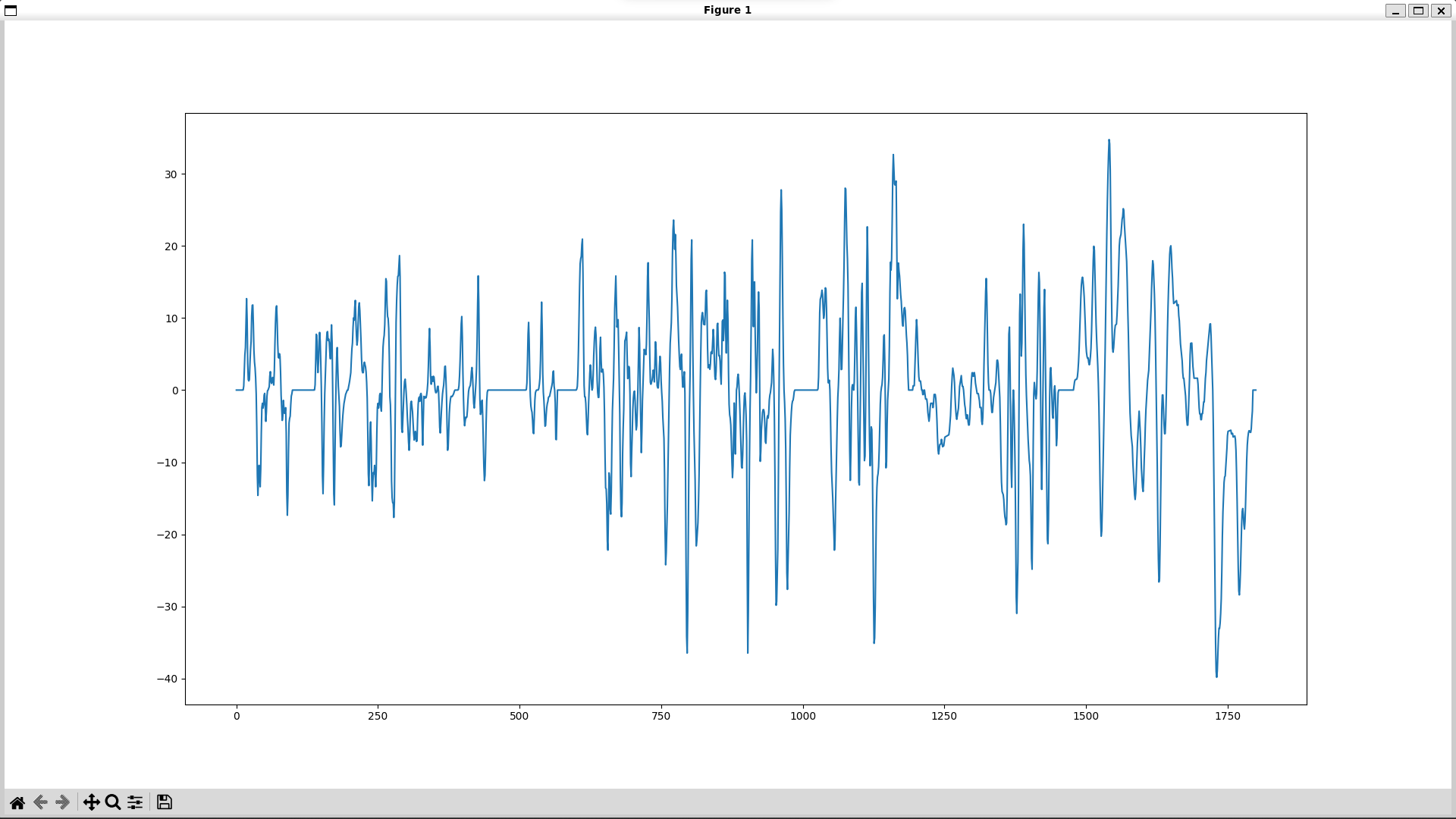Click the x-axis tick label 1000

(x=803, y=716)
